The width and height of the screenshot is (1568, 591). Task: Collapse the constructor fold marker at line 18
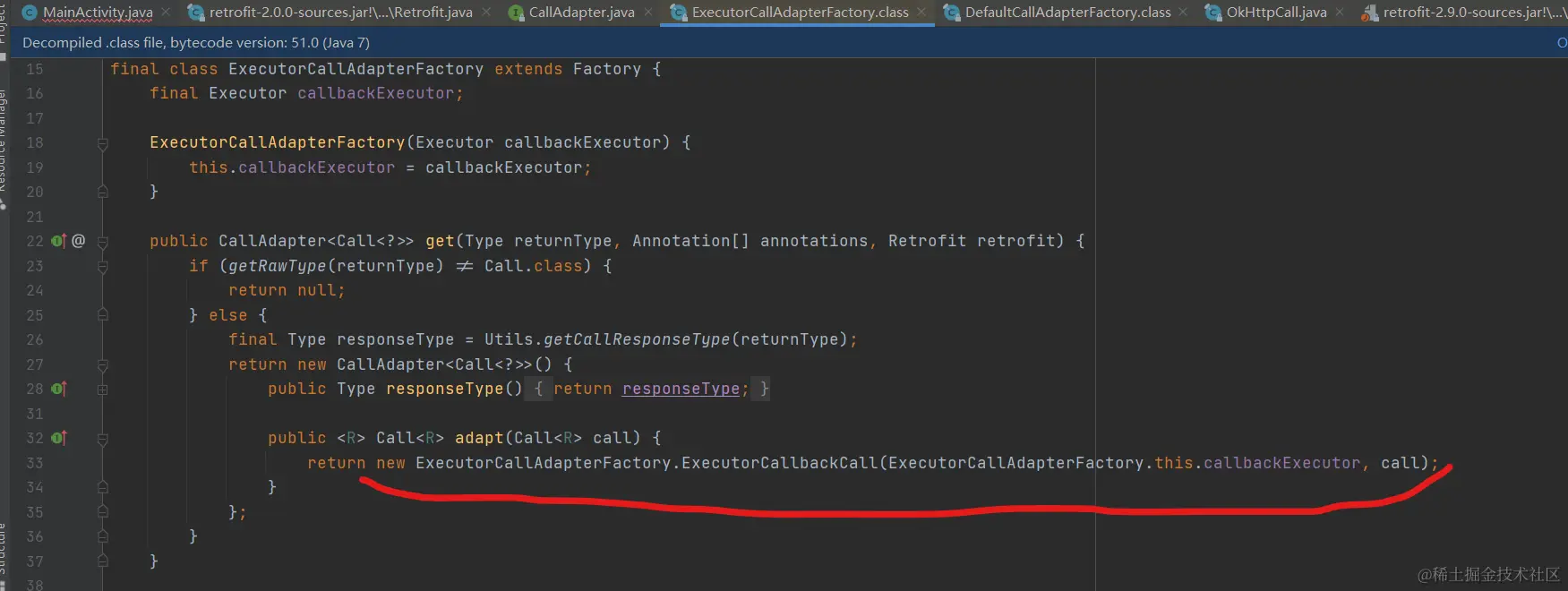click(102, 143)
